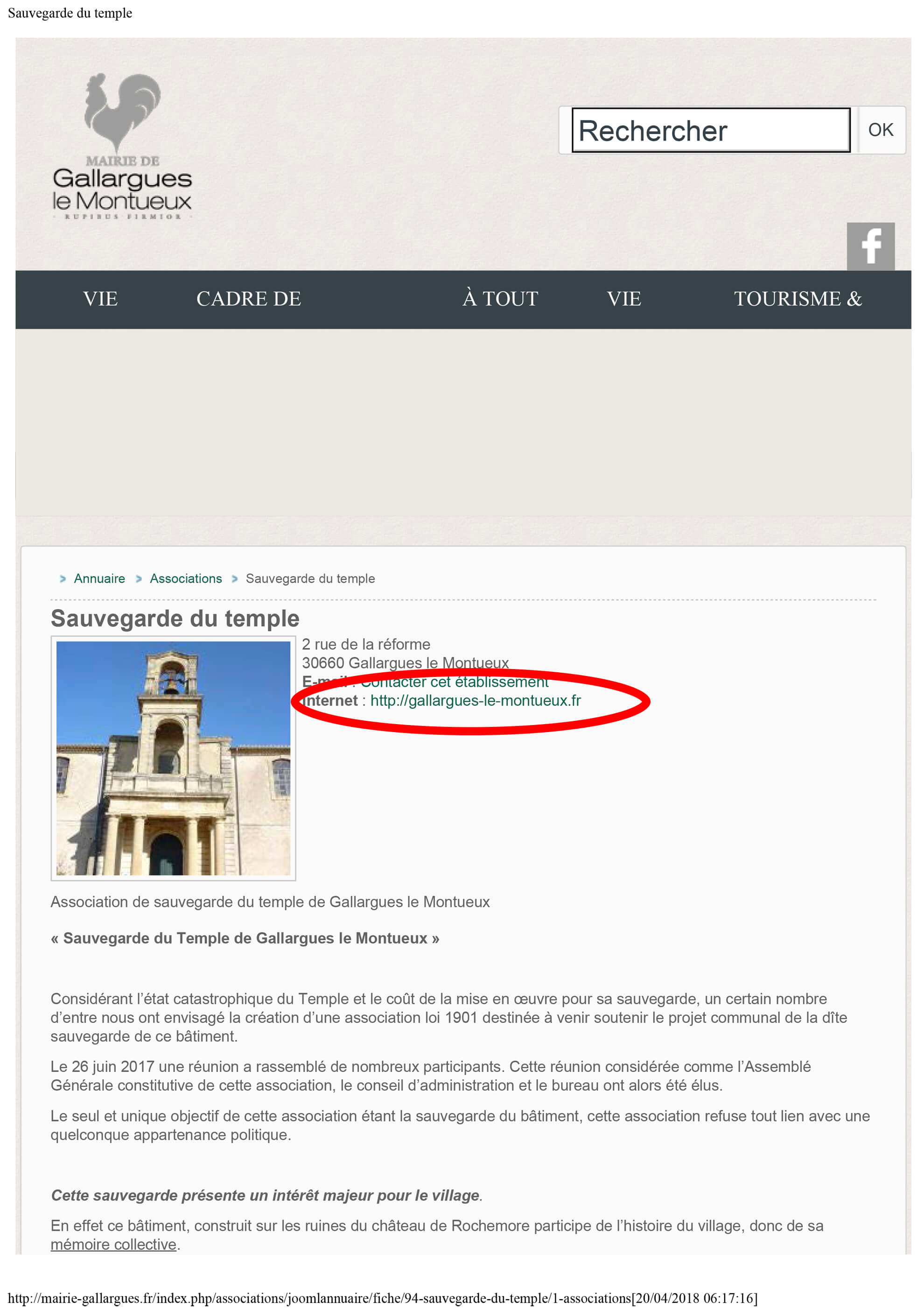
Task: Click the Facebook icon
Action: pyautogui.click(x=870, y=246)
